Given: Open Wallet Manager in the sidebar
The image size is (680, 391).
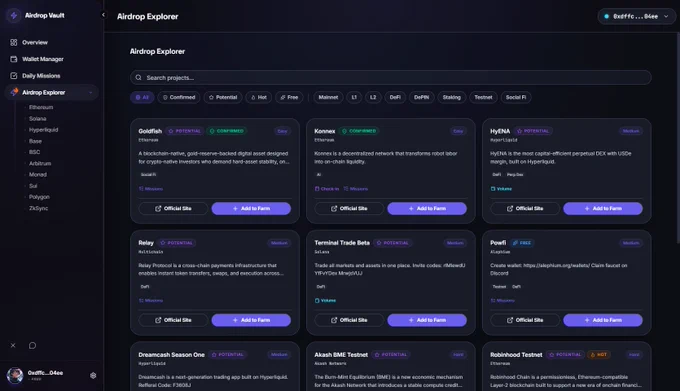Looking at the screenshot, I should point(42,59).
